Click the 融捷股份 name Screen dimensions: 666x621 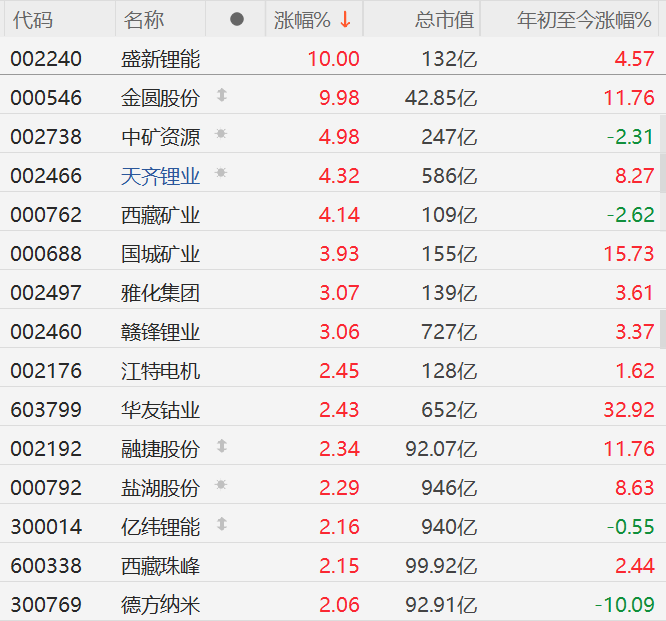click(161, 449)
